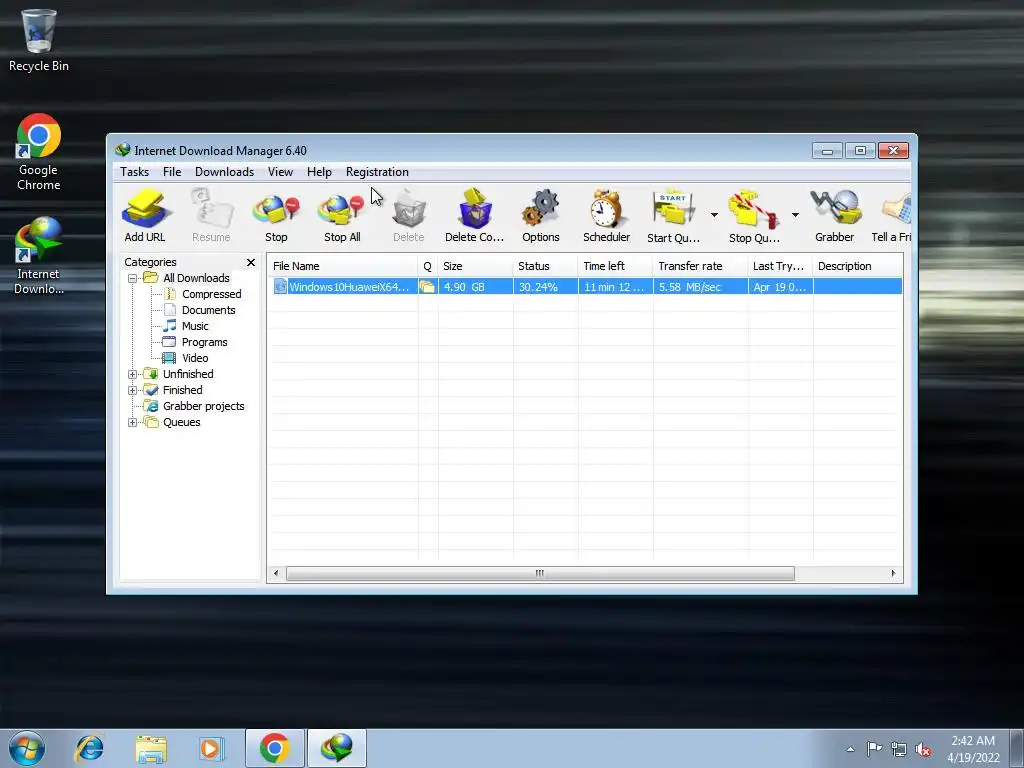Collapse the All Downloads tree node

click(133, 278)
